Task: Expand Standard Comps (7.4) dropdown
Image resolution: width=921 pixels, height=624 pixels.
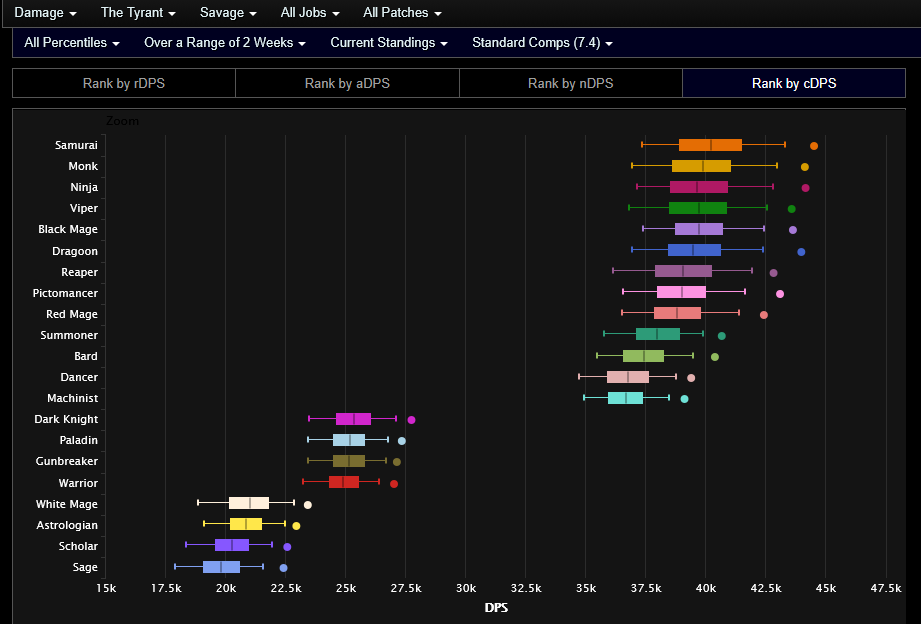Action: click(542, 43)
